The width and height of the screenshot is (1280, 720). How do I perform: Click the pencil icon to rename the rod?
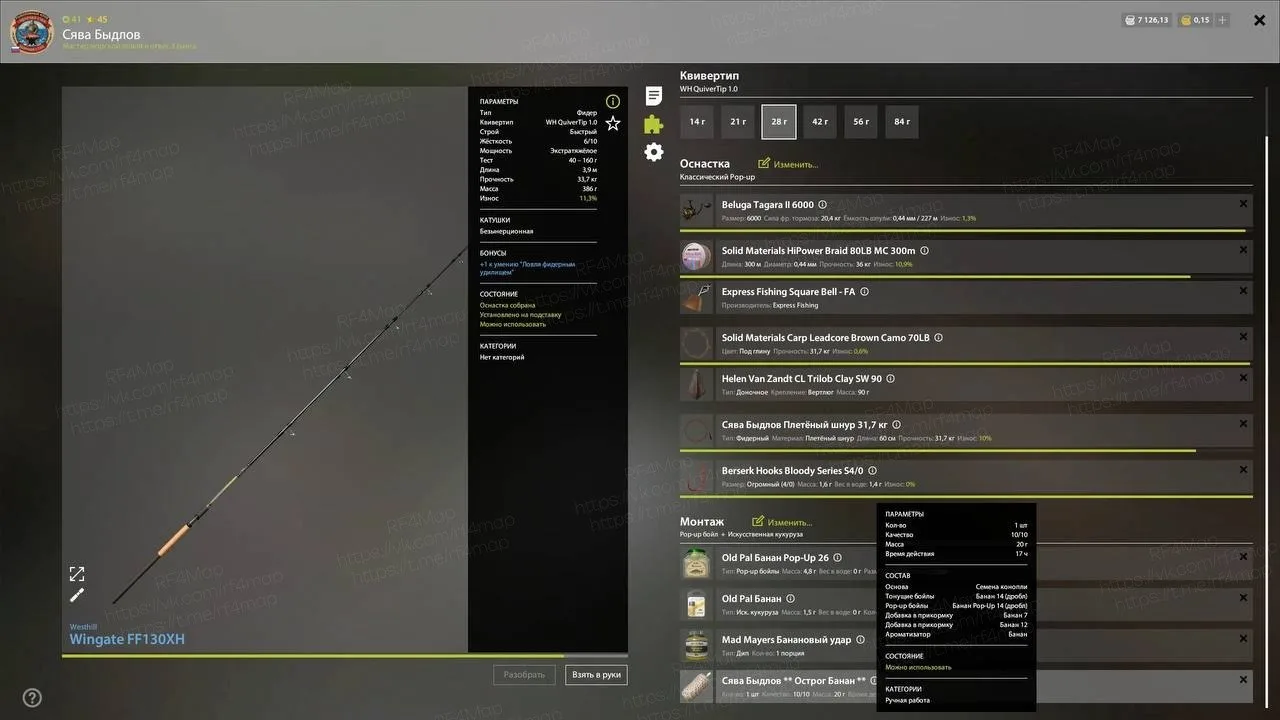point(77,595)
